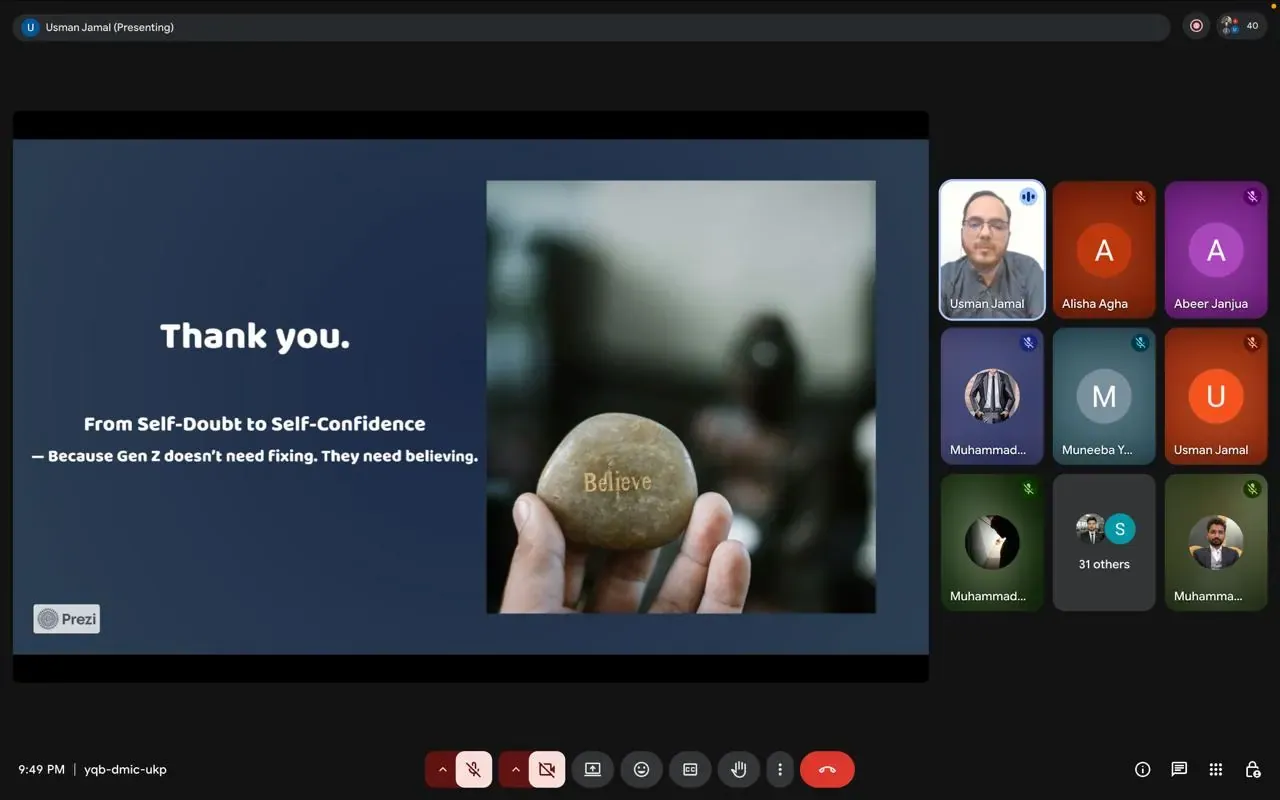Click the Prezi logo on the slide
Screen dimensions: 1280x800
67,619
